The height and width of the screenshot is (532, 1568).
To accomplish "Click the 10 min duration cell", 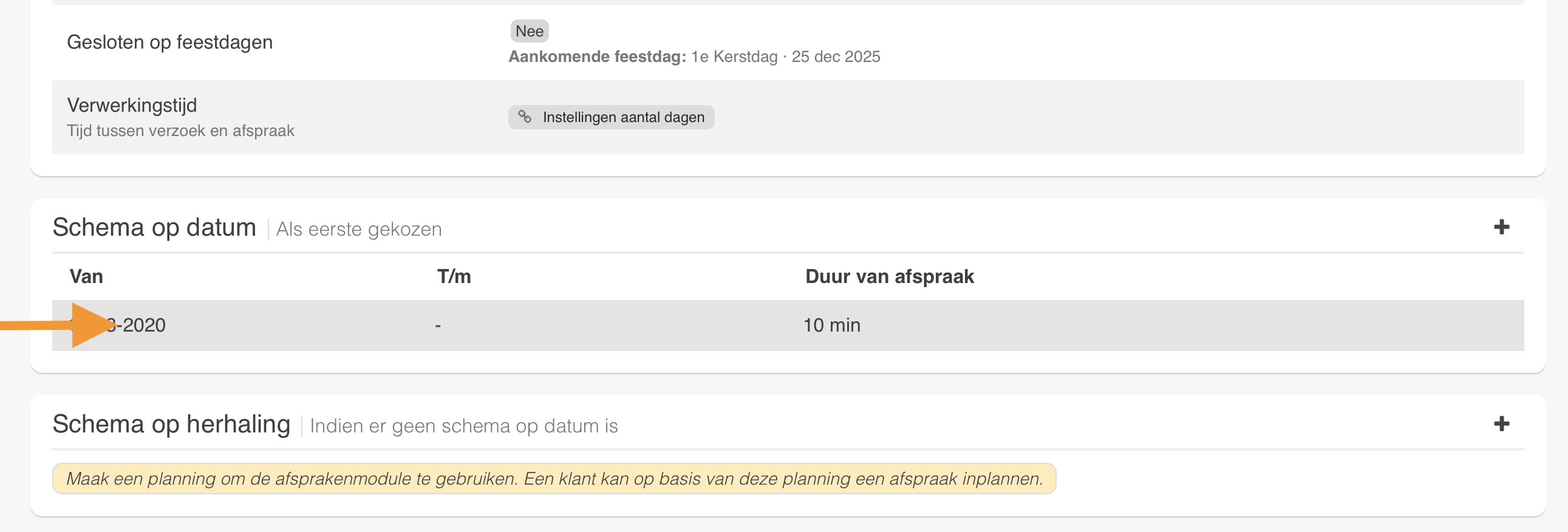I will coord(831,325).
